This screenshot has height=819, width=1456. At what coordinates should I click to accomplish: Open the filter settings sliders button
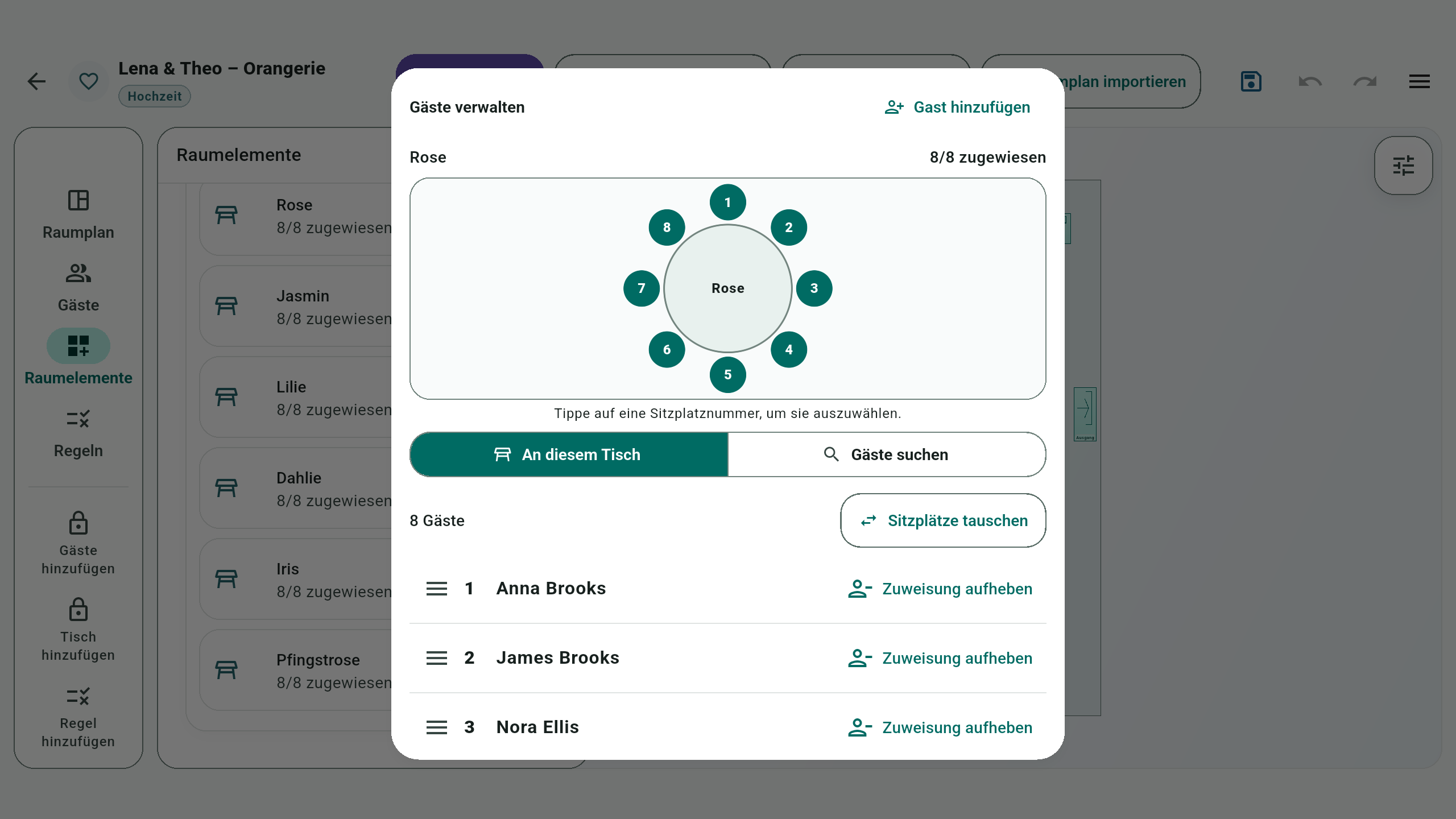point(1404,166)
